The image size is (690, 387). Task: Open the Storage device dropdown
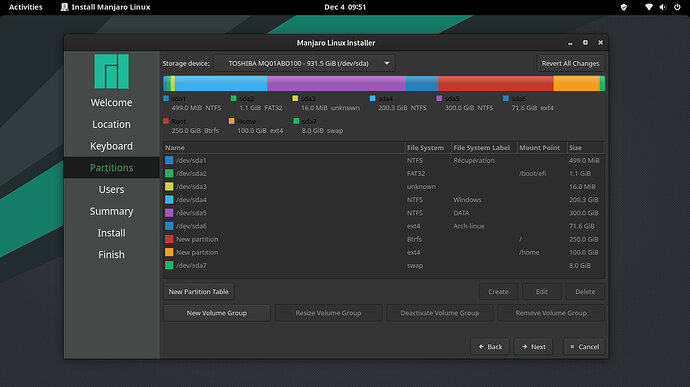[305, 63]
